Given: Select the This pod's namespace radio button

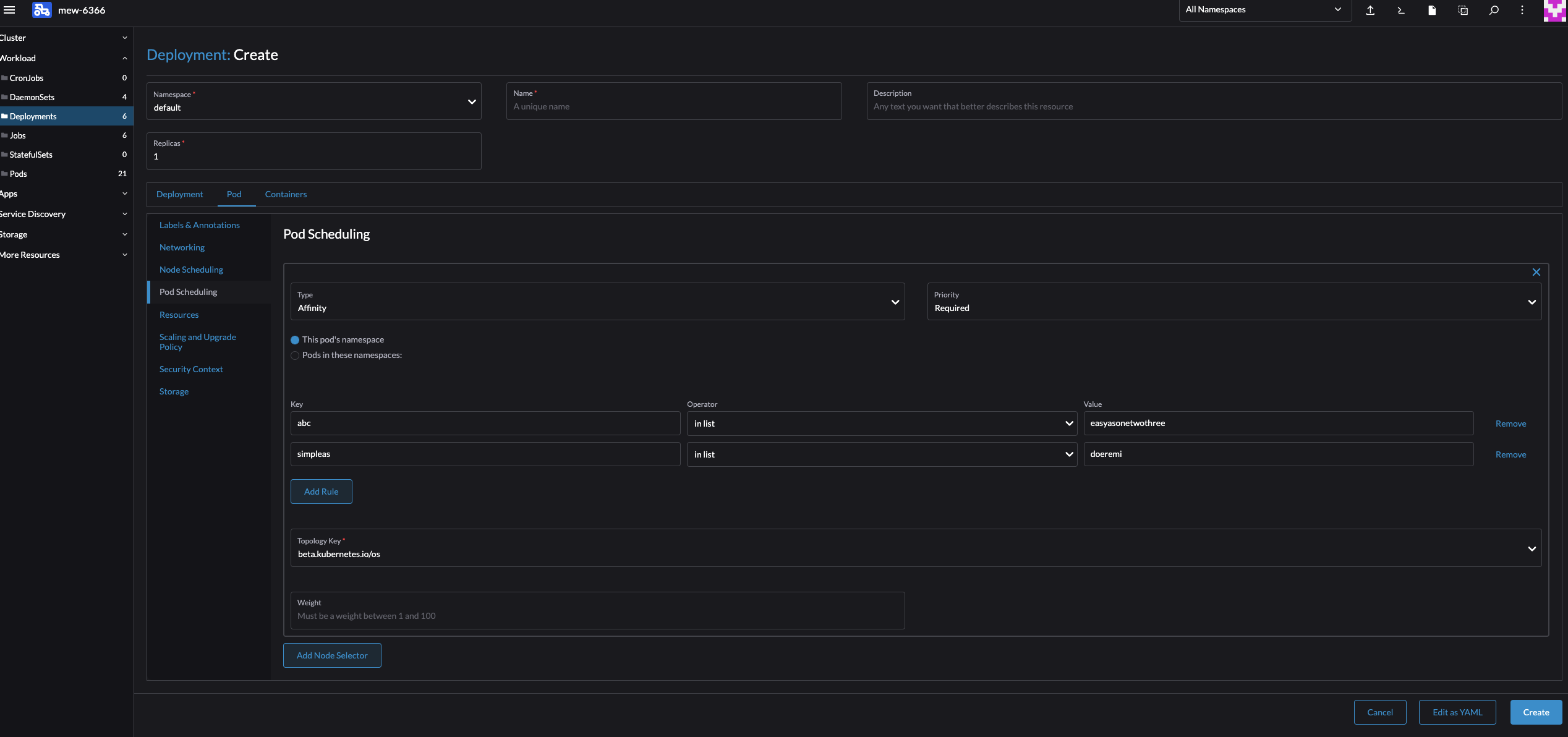Looking at the screenshot, I should (x=294, y=339).
